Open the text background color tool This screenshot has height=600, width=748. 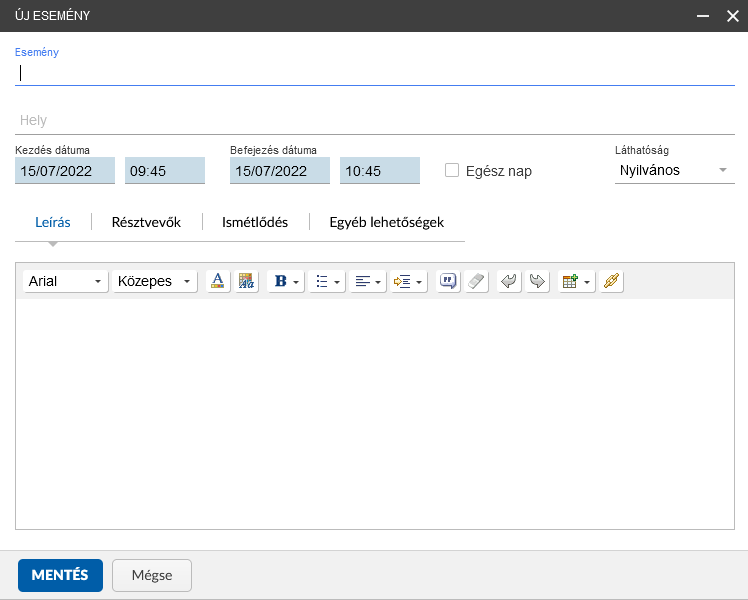tap(246, 281)
